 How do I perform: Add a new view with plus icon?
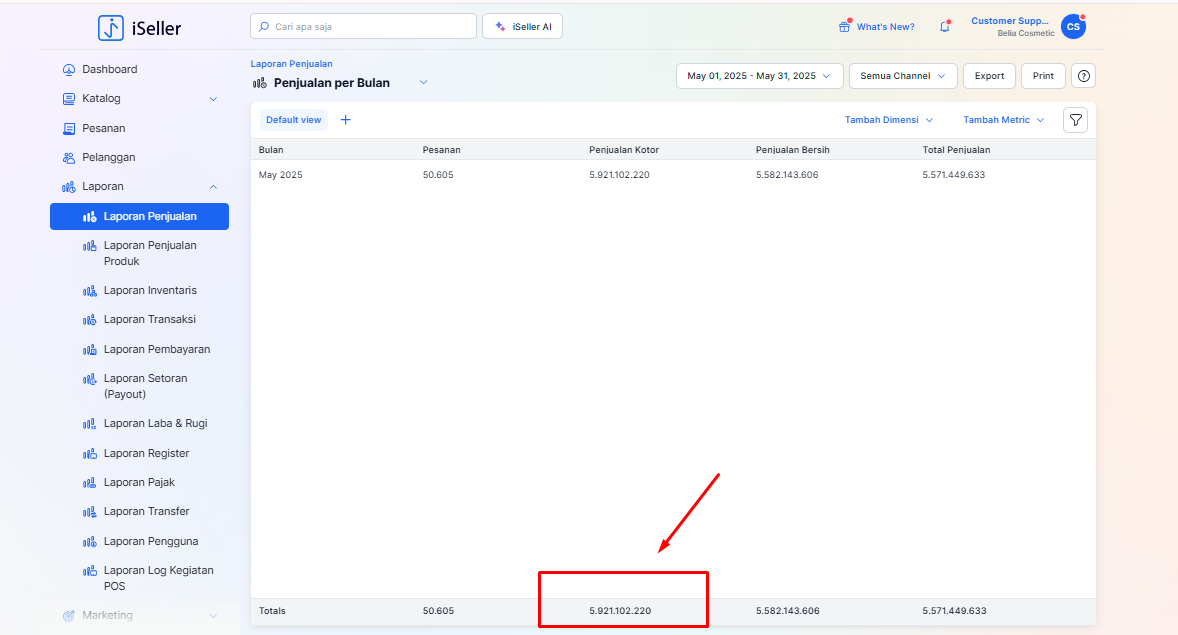tap(346, 120)
